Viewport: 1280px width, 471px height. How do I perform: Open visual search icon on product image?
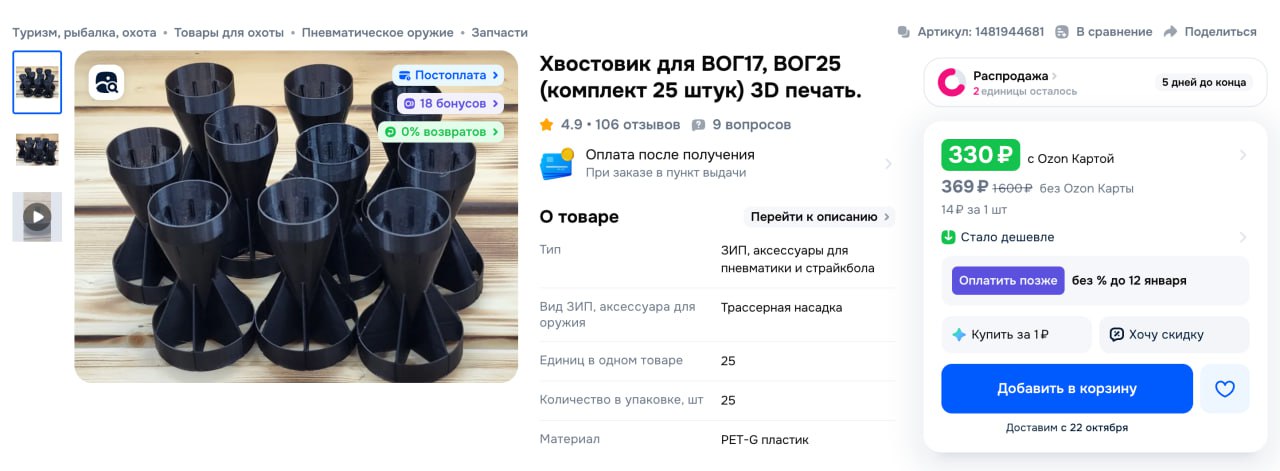point(106,83)
